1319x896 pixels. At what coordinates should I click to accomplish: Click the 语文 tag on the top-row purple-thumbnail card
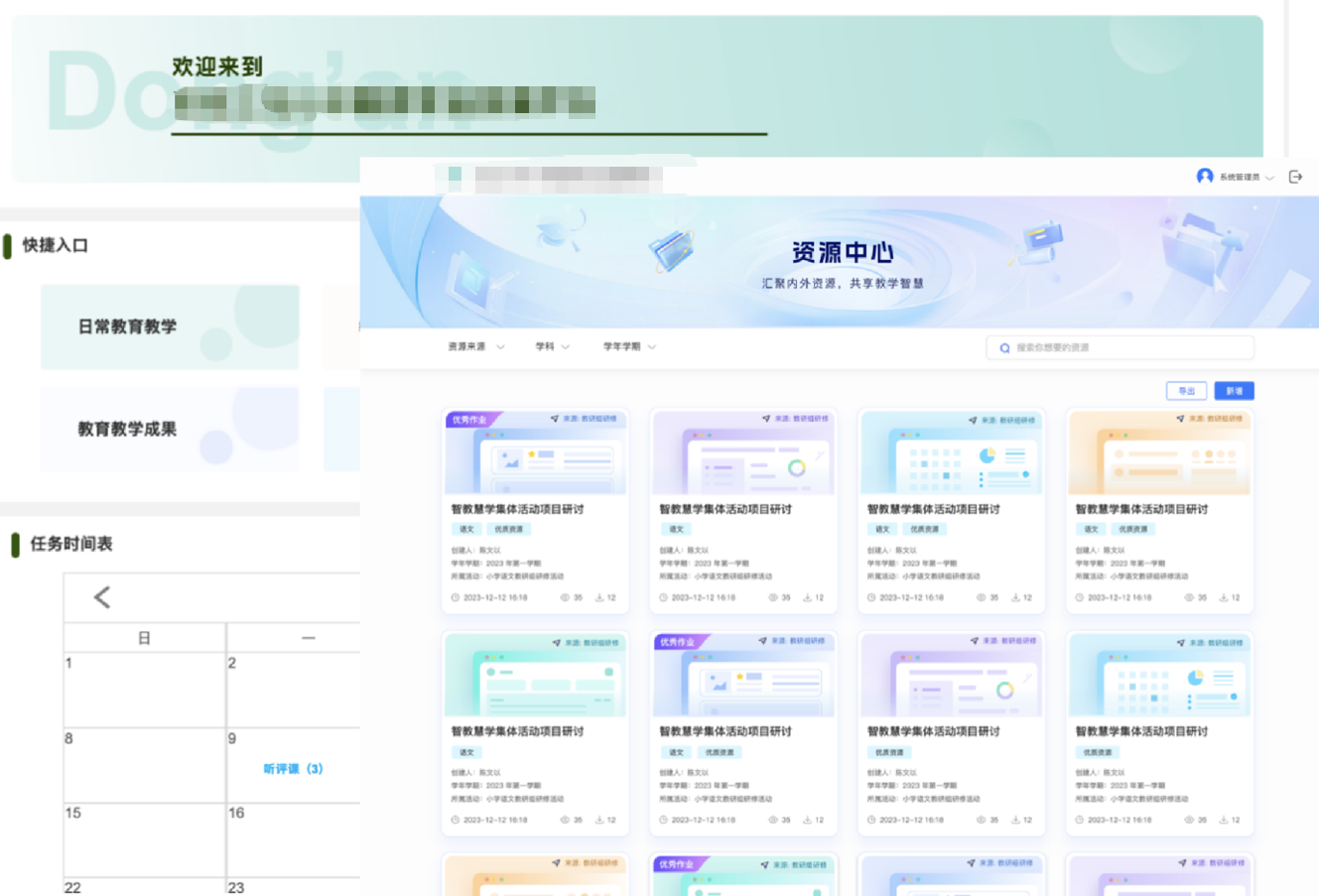(676, 529)
